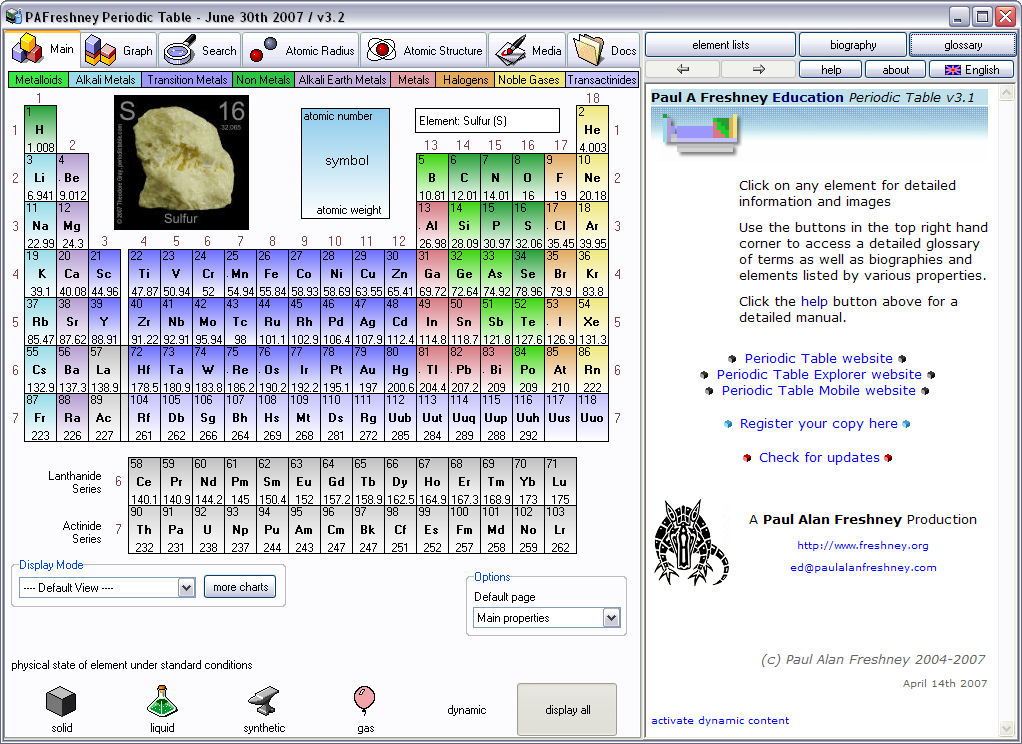Click the Sulfur sample photo

point(181,162)
